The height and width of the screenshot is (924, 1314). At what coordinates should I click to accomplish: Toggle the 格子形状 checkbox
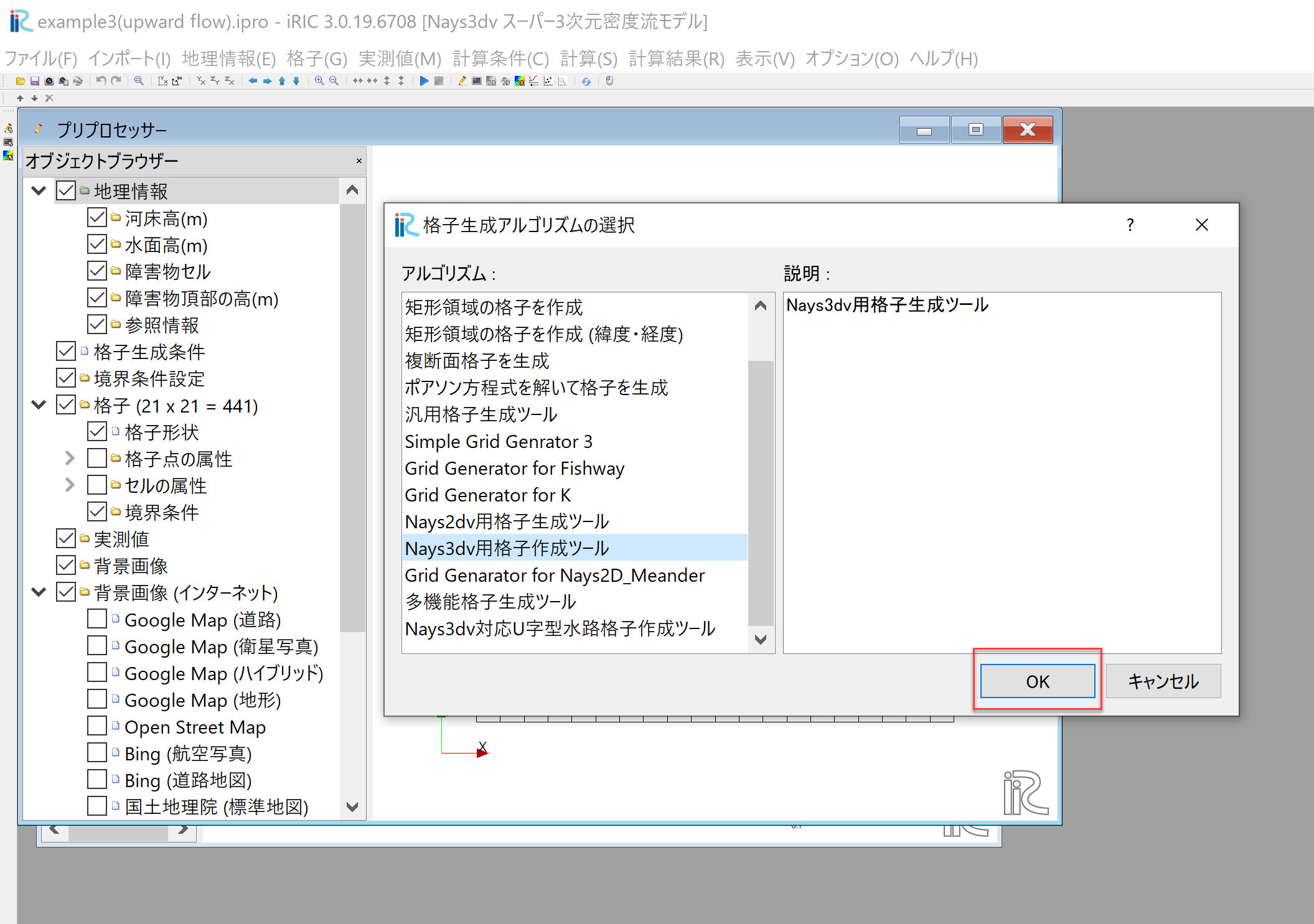click(97, 432)
